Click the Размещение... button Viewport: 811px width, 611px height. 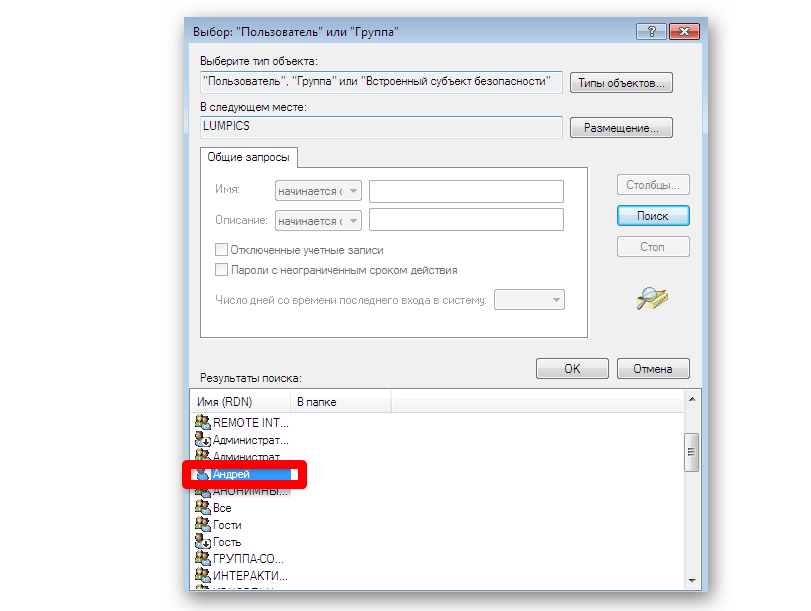[x=621, y=128]
